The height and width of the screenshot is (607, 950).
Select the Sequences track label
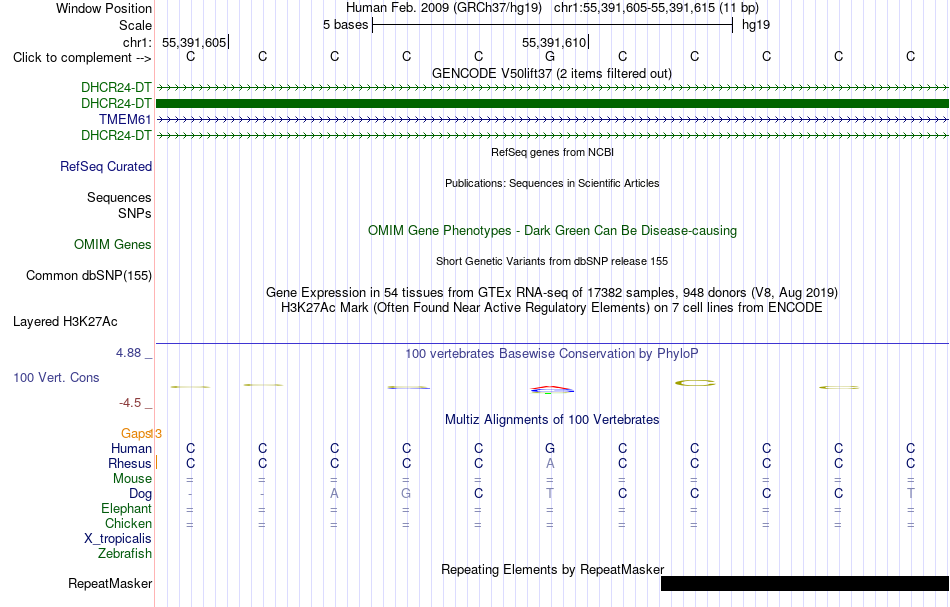[119, 197]
